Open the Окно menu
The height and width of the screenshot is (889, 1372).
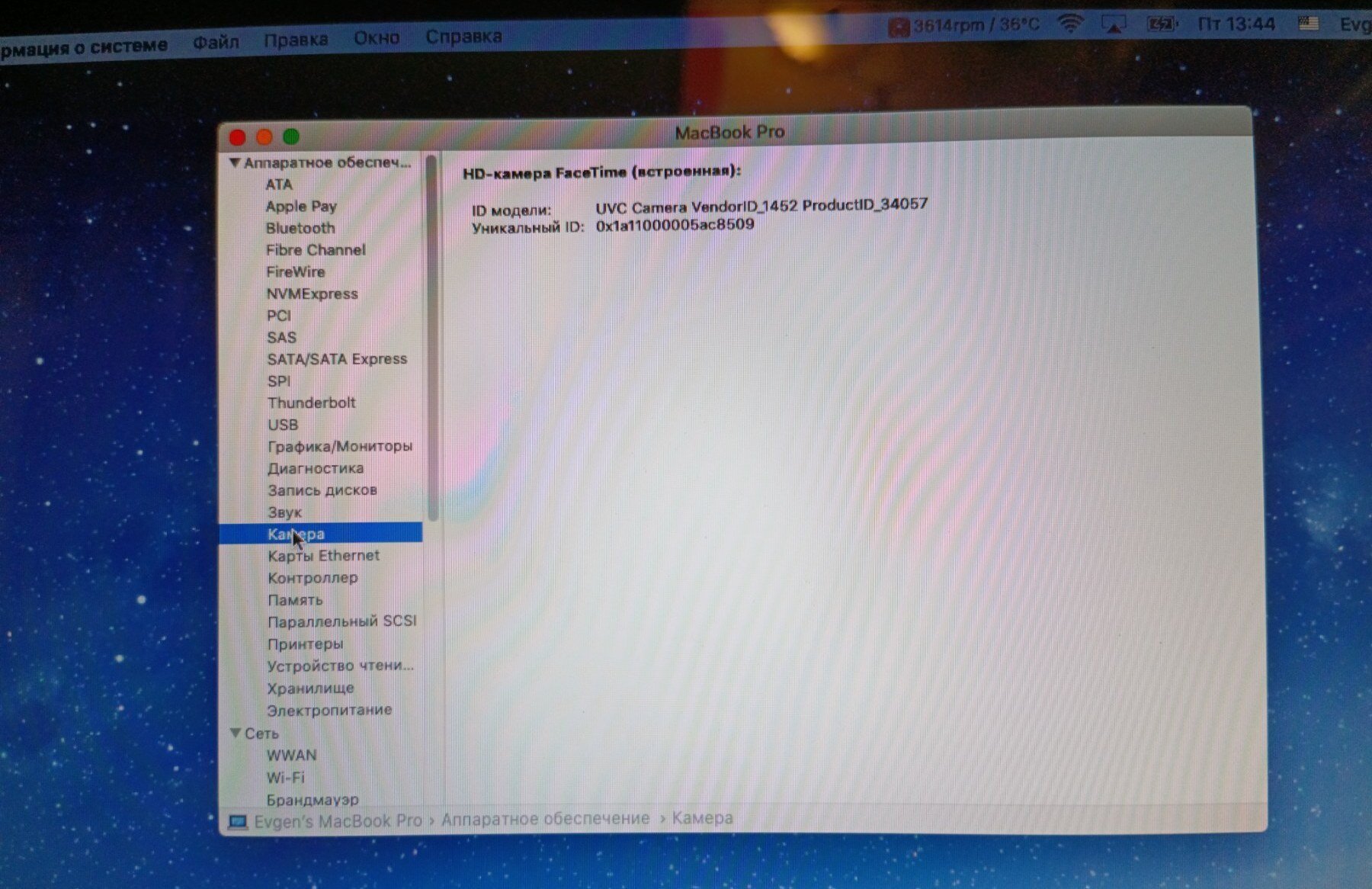tap(377, 37)
